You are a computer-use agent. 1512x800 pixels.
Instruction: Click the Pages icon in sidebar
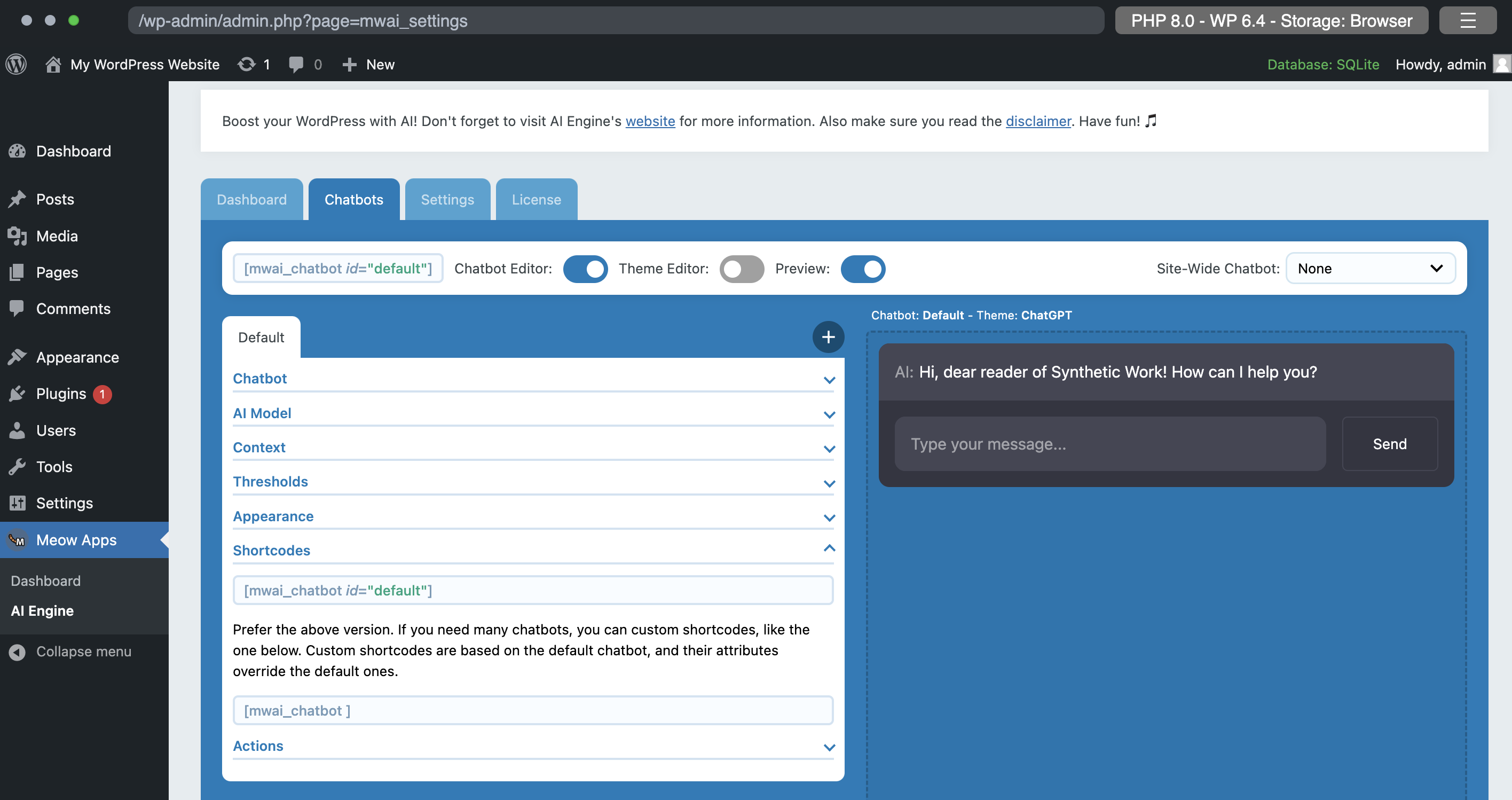coord(17,272)
